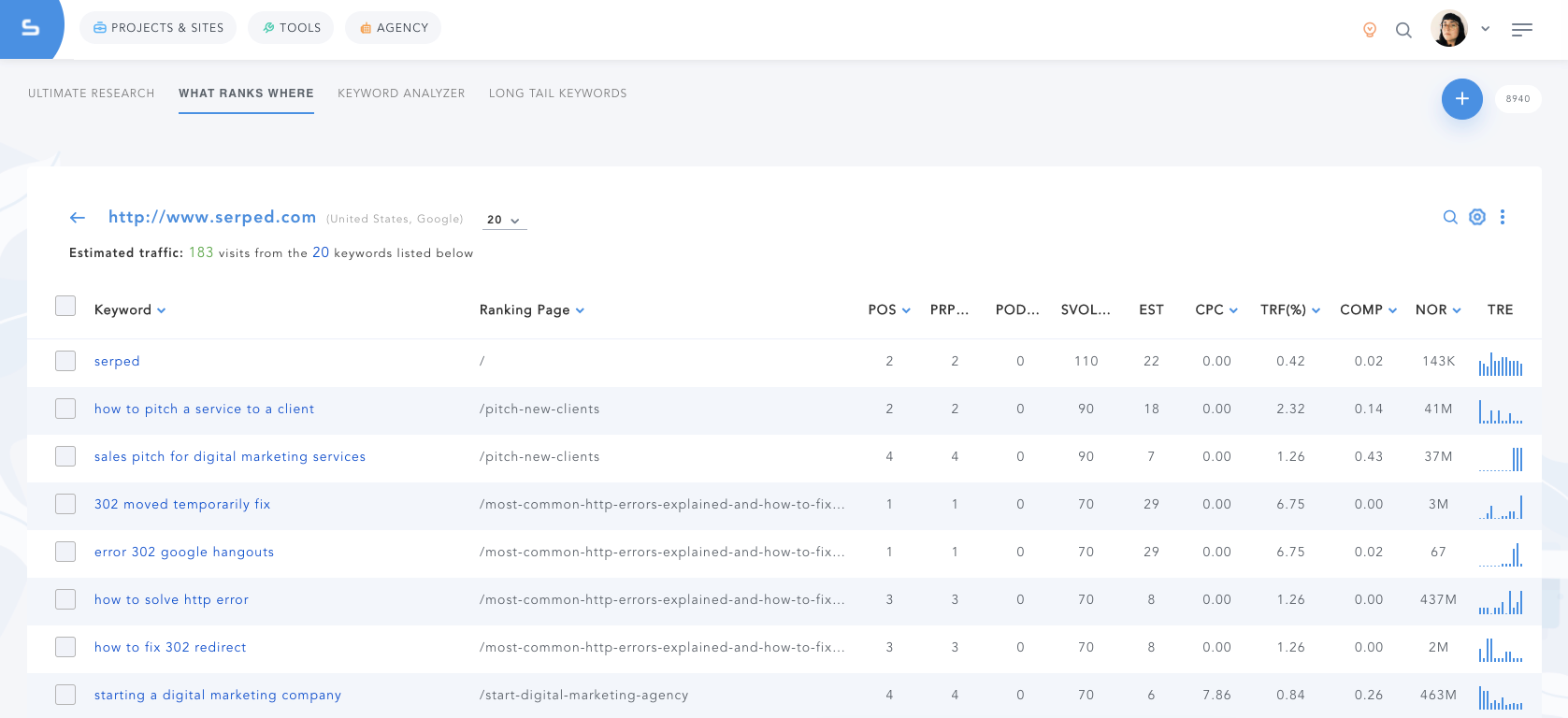Check 'how to pitch a service' row checkbox
The image size is (1568, 718).
click(x=65, y=409)
